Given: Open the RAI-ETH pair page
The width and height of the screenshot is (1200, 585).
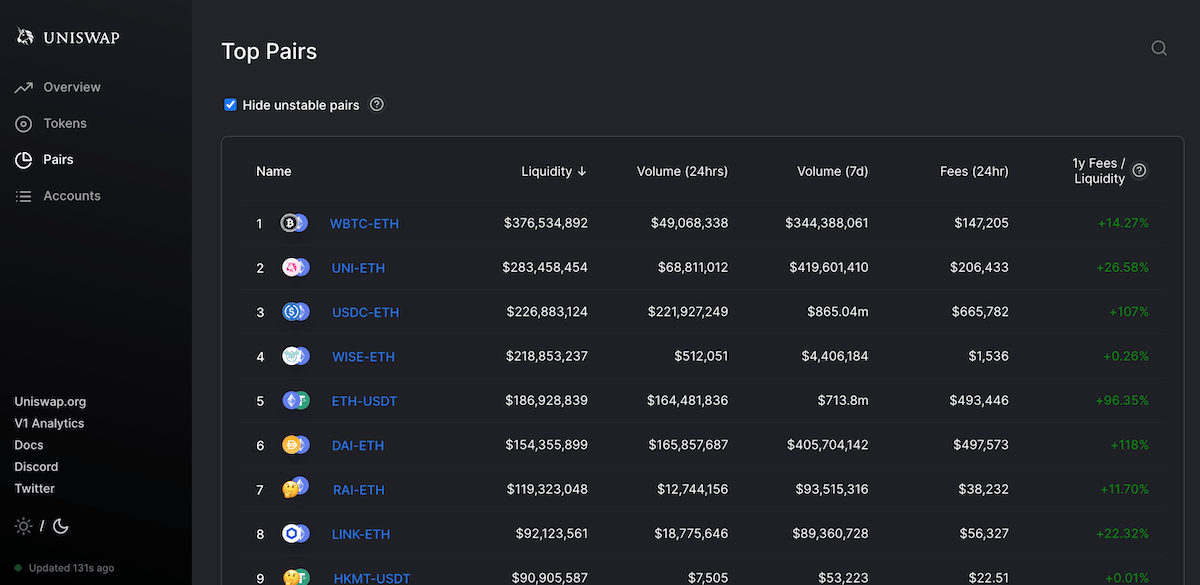Looking at the screenshot, I should (358, 490).
